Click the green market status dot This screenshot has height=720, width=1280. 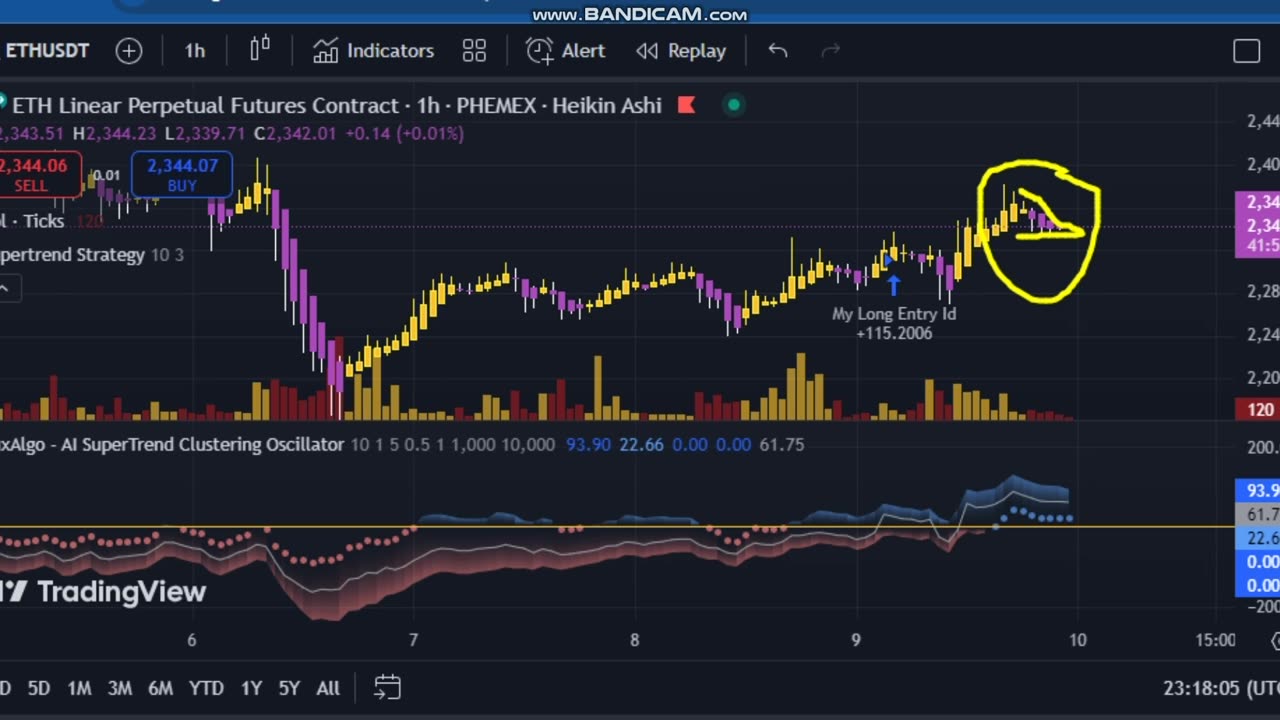(x=734, y=105)
